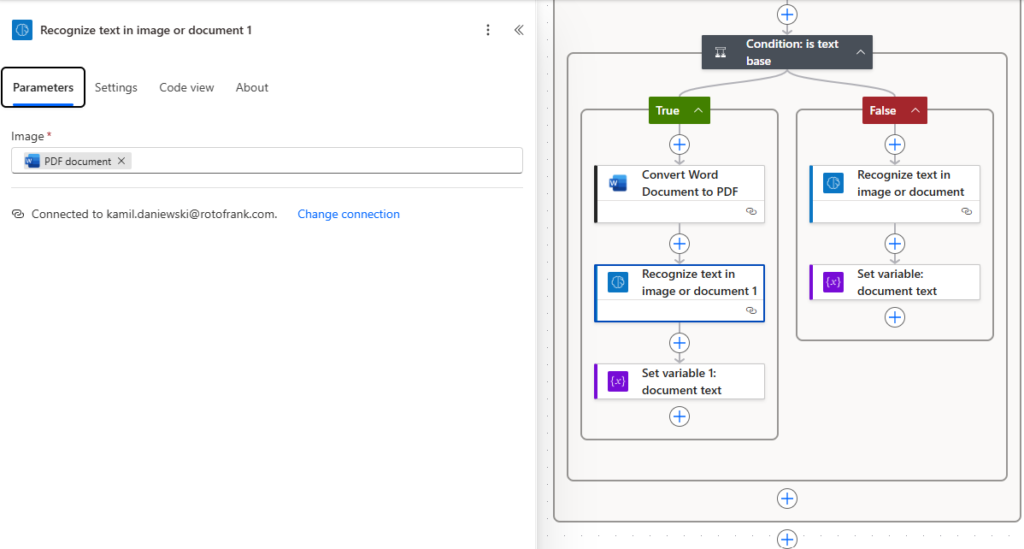Add a step at the bottom of the canvas
This screenshot has height=549, width=1024.
tap(787, 539)
